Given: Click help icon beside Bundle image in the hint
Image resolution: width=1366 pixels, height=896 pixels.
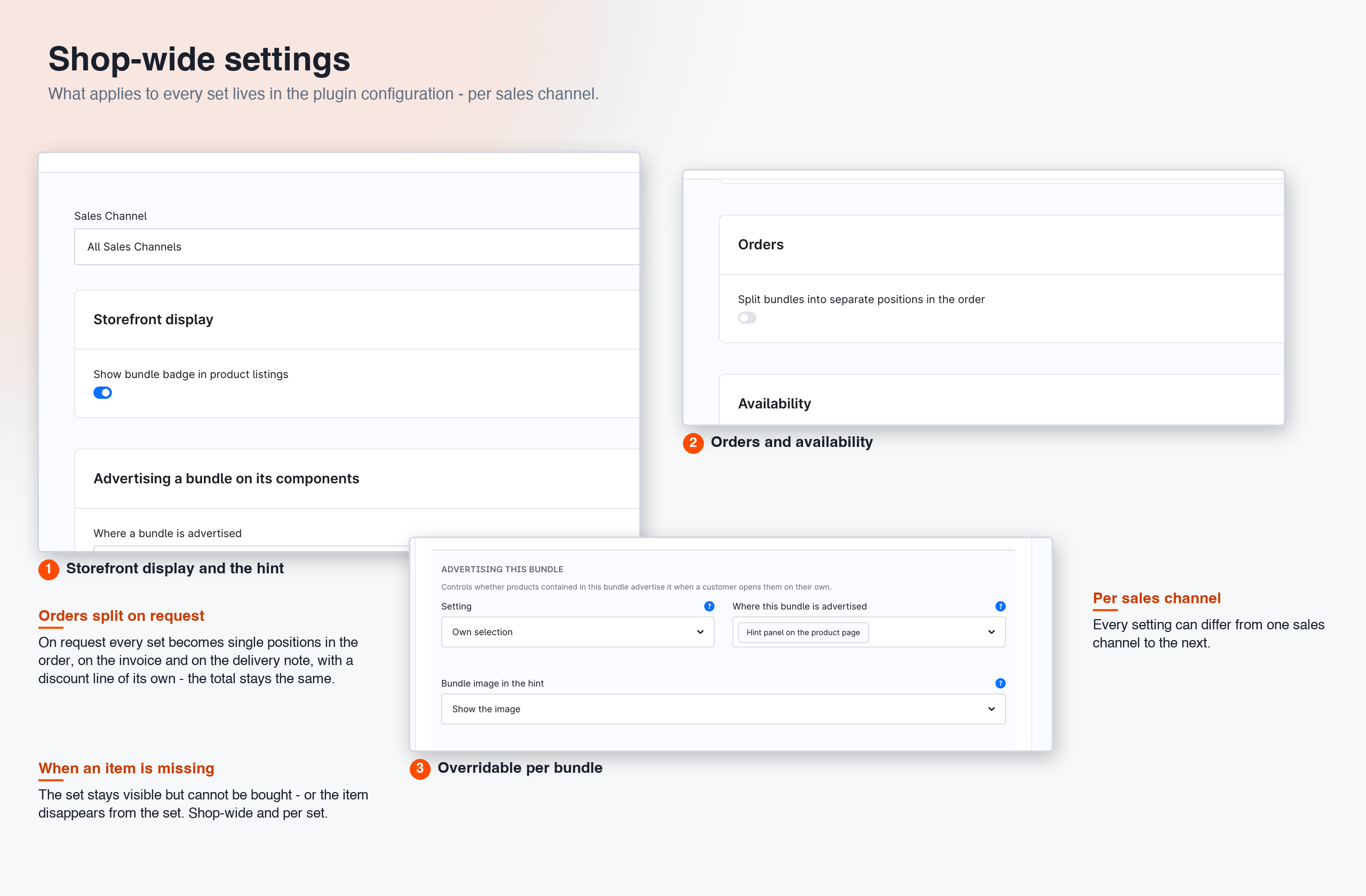Looking at the screenshot, I should point(1000,683).
